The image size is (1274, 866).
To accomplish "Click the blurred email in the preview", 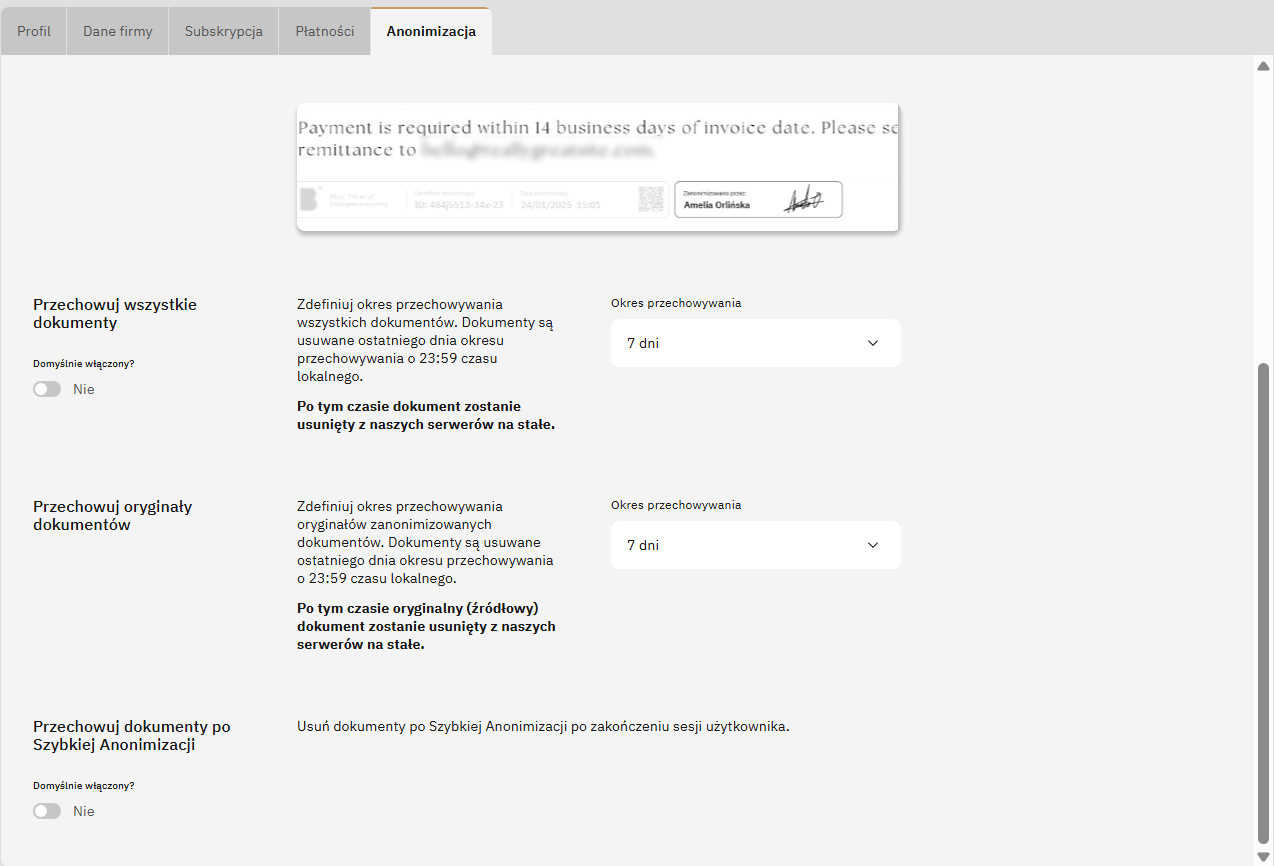I will (x=537, y=151).
